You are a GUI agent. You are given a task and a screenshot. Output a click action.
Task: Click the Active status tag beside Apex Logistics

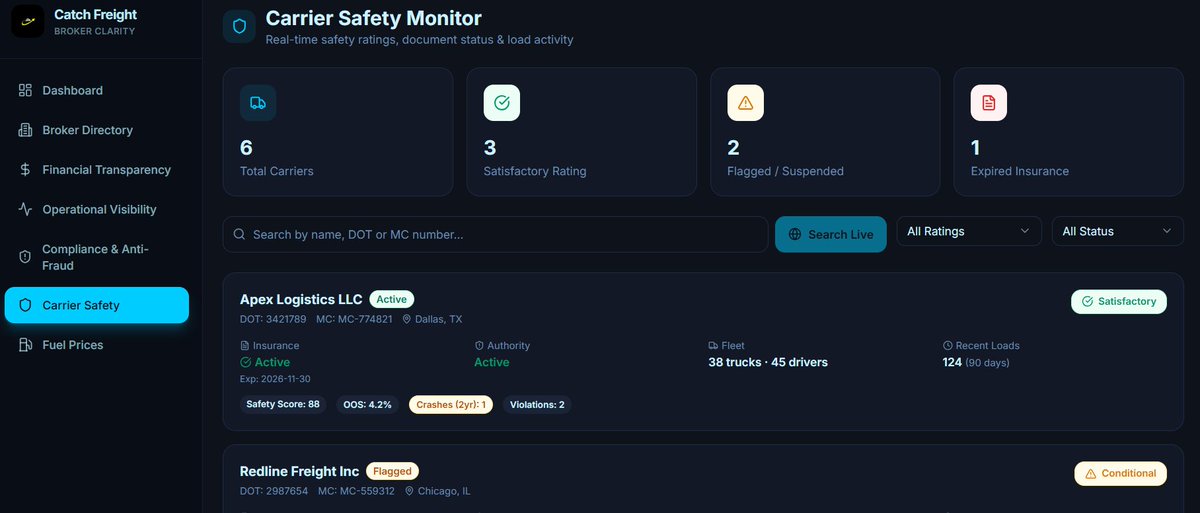391,299
